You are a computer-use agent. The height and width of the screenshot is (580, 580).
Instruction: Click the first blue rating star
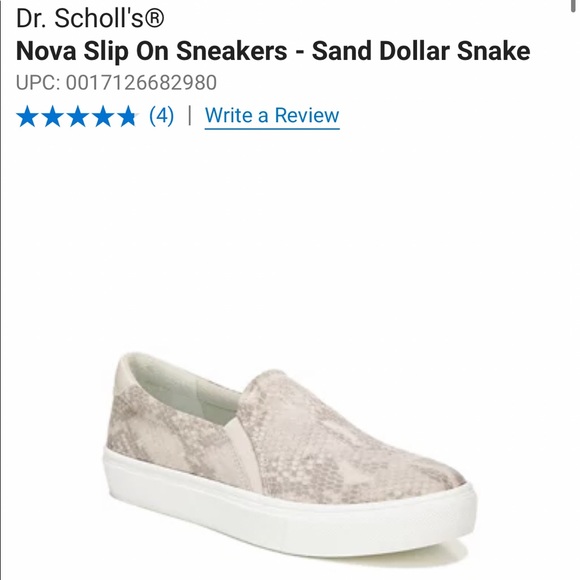[27, 116]
